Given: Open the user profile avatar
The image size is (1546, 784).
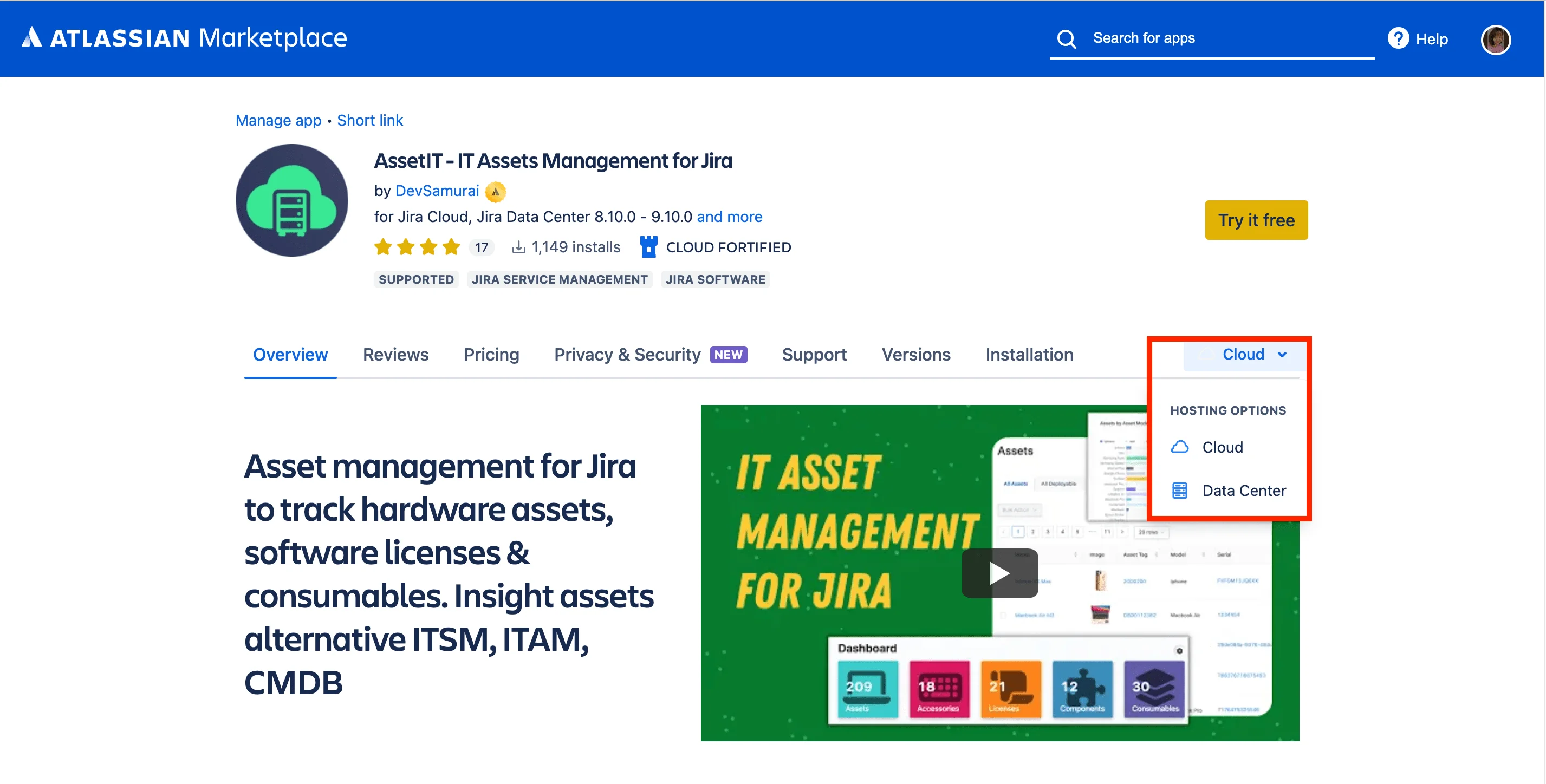Looking at the screenshot, I should (x=1496, y=40).
